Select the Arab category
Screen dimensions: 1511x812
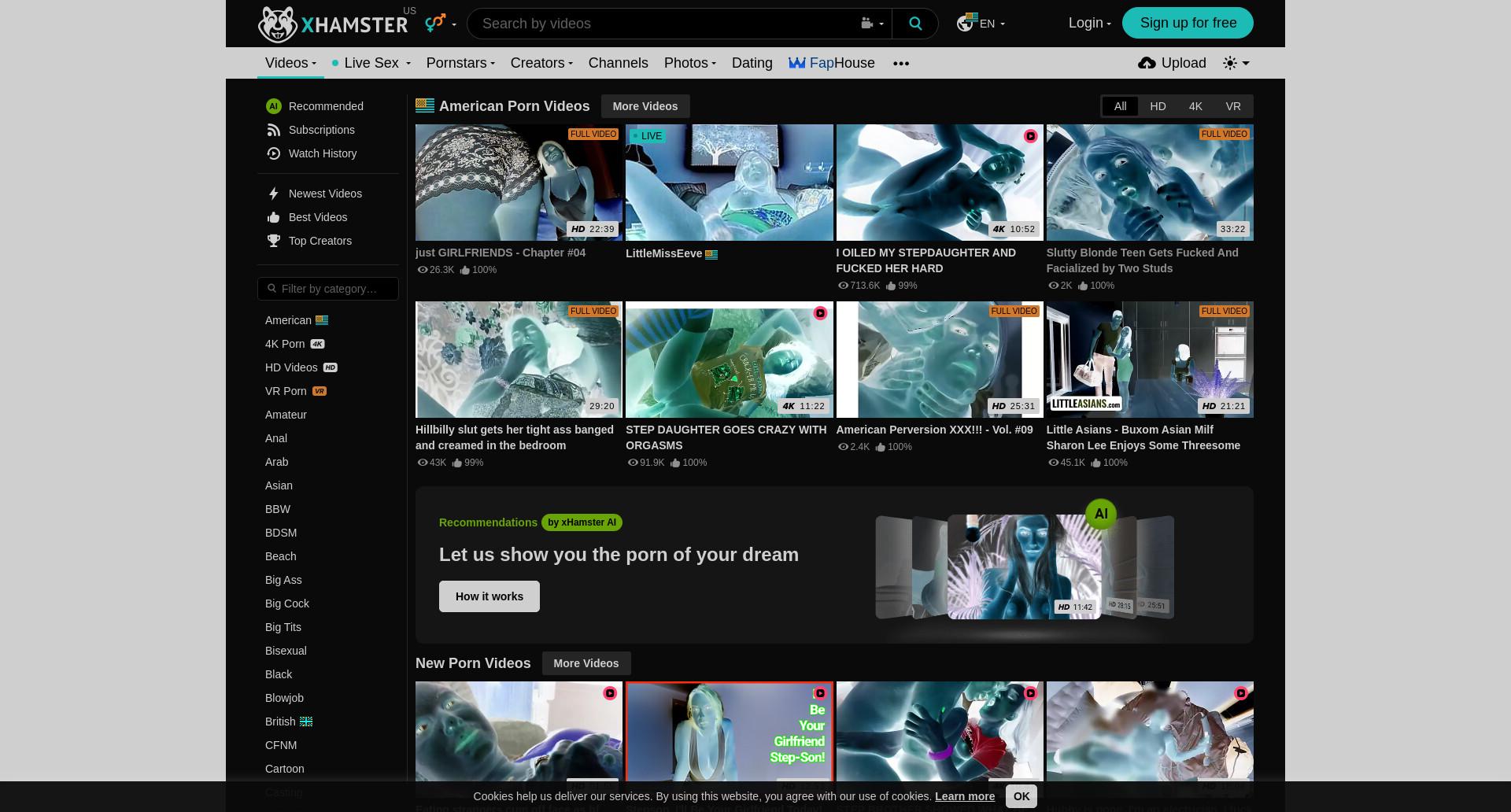276,462
